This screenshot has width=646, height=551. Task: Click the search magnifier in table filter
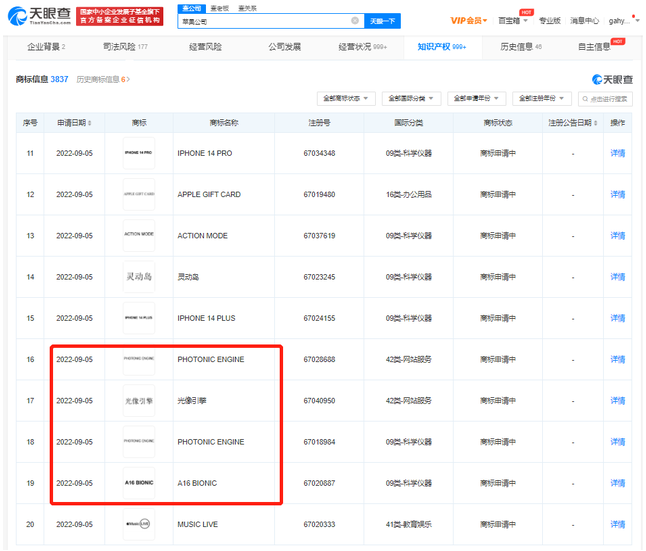585,99
